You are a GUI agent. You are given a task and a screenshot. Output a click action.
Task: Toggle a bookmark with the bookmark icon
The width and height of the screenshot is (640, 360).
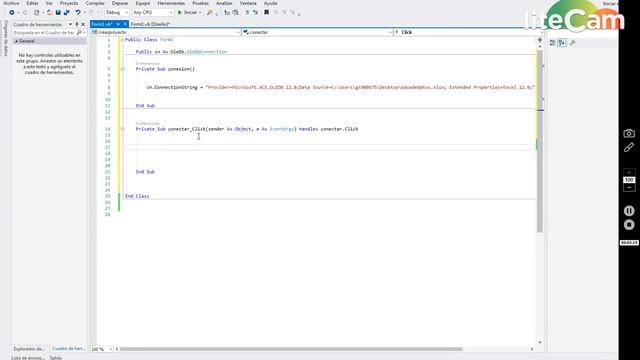(267, 13)
